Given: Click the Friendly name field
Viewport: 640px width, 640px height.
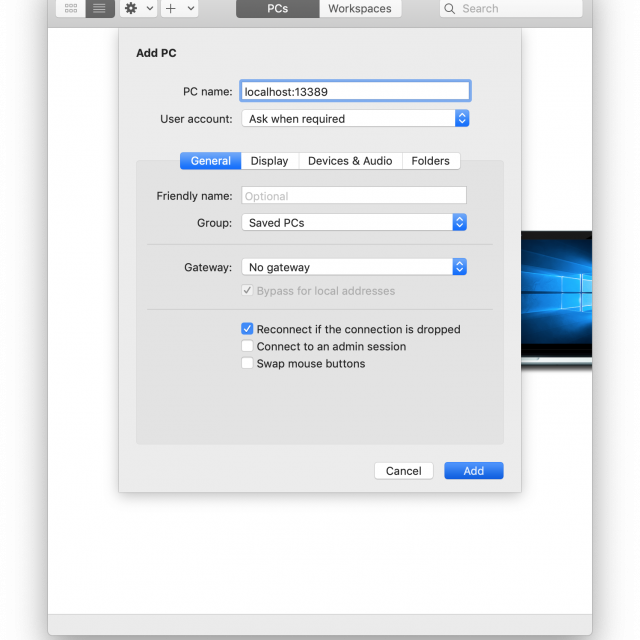Looking at the screenshot, I should pyautogui.click(x=354, y=196).
